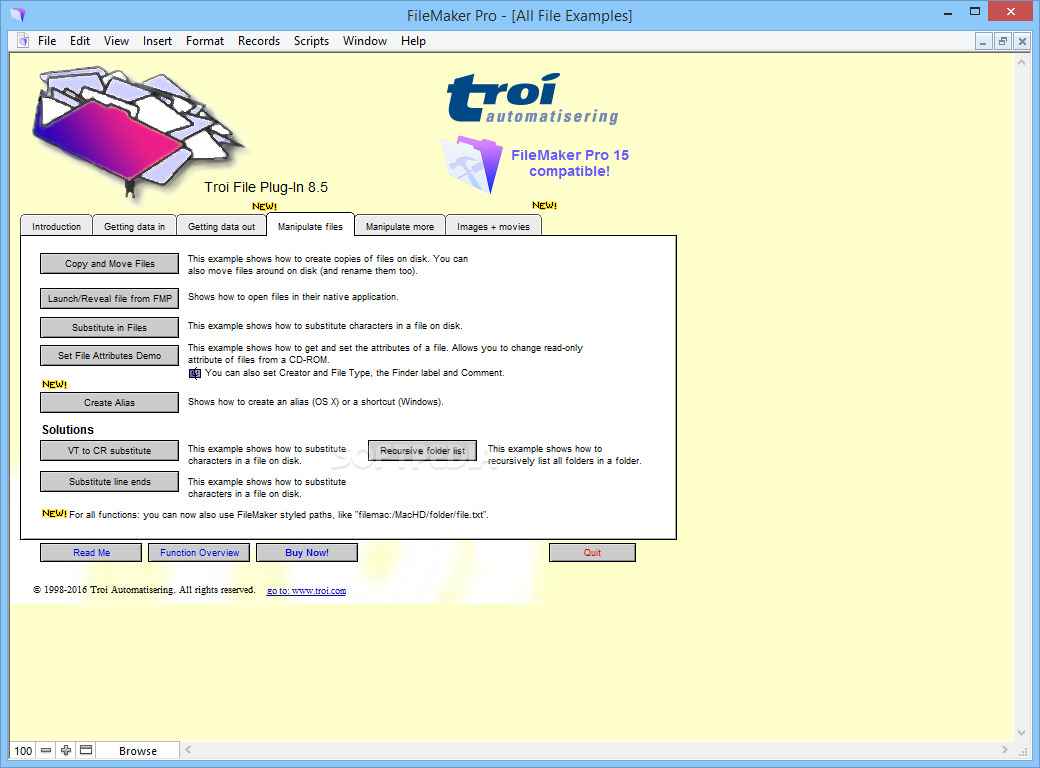Viewport: 1040px width, 768px height.
Task: Run the VT to CR substitute solution
Action: point(109,450)
